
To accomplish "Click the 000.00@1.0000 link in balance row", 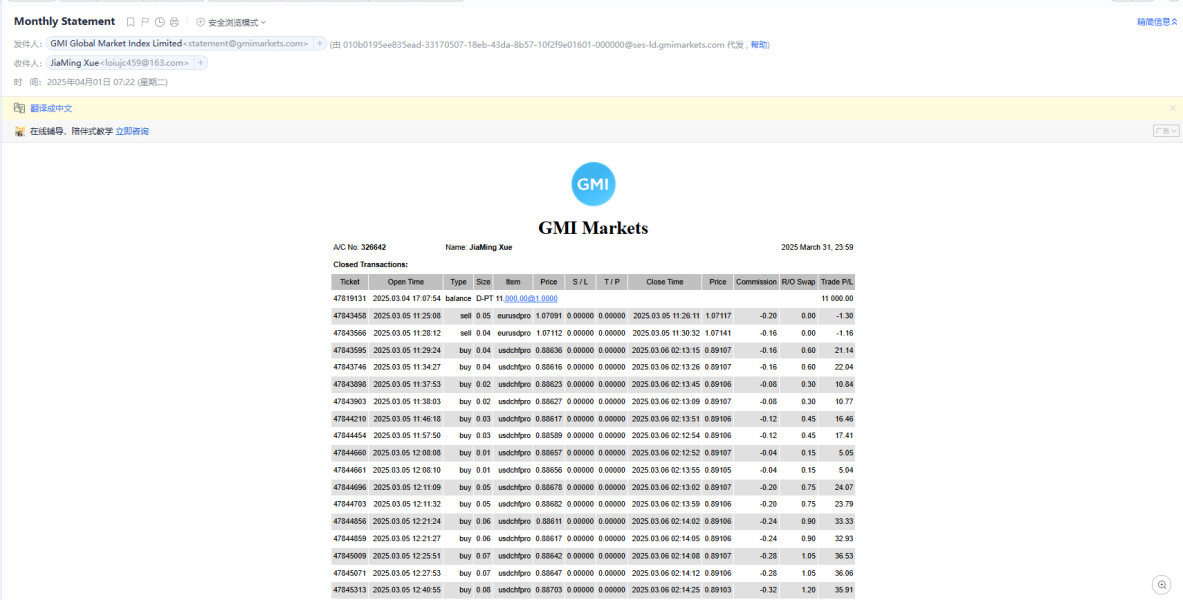I will (x=531, y=299).
